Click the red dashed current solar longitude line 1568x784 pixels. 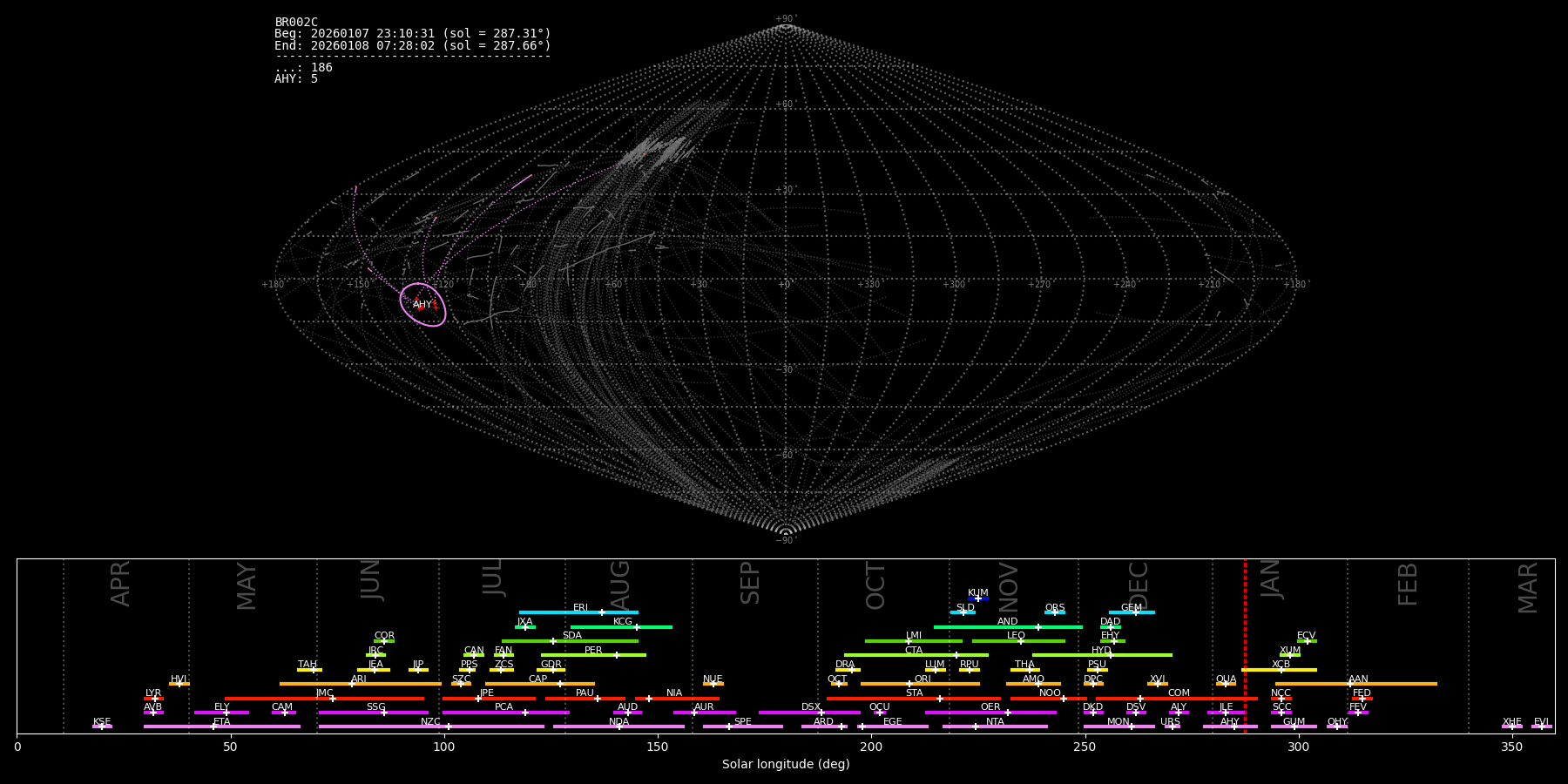(x=1245, y=645)
